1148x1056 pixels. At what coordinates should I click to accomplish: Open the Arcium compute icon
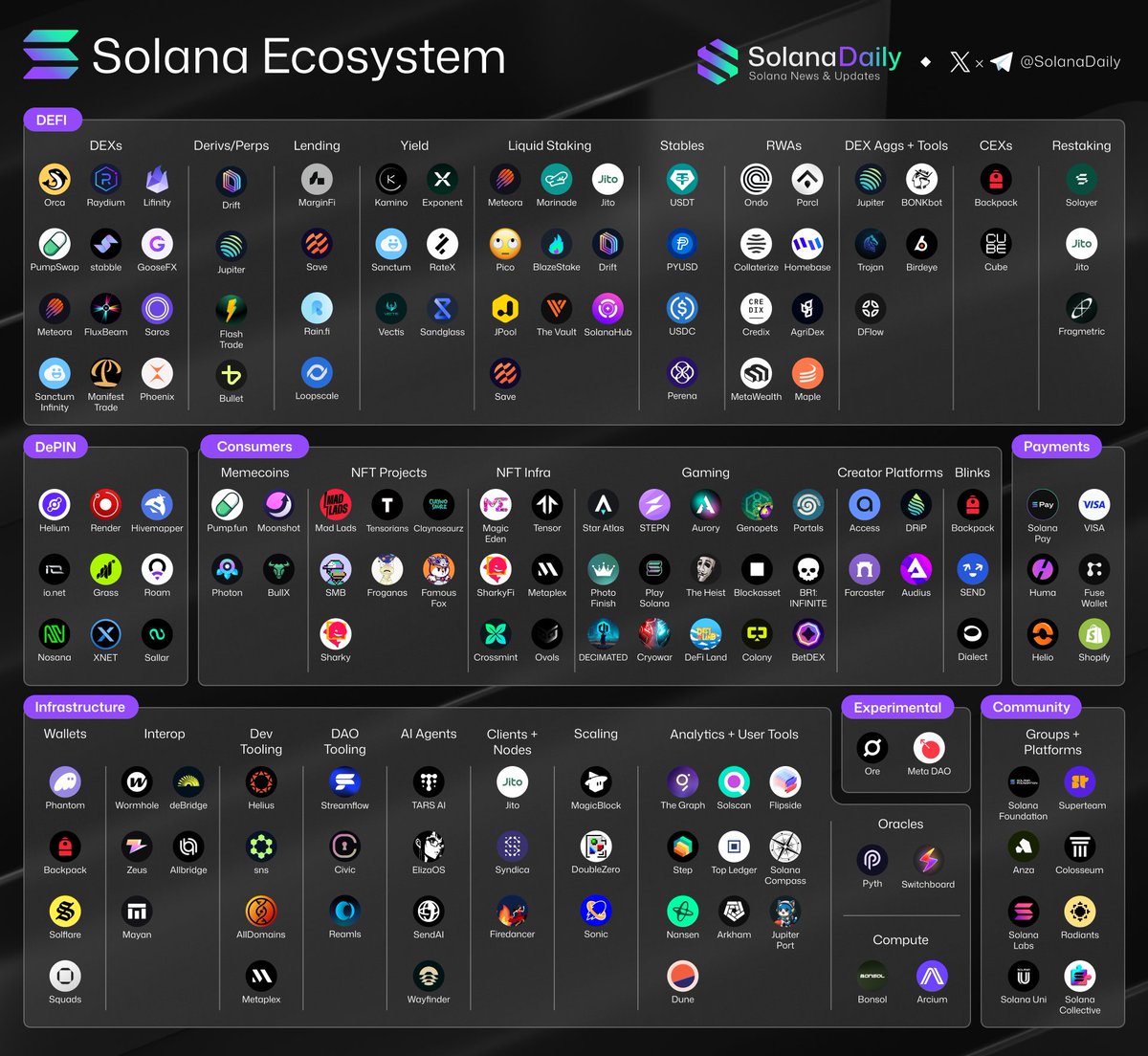click(x=932, y=976)
